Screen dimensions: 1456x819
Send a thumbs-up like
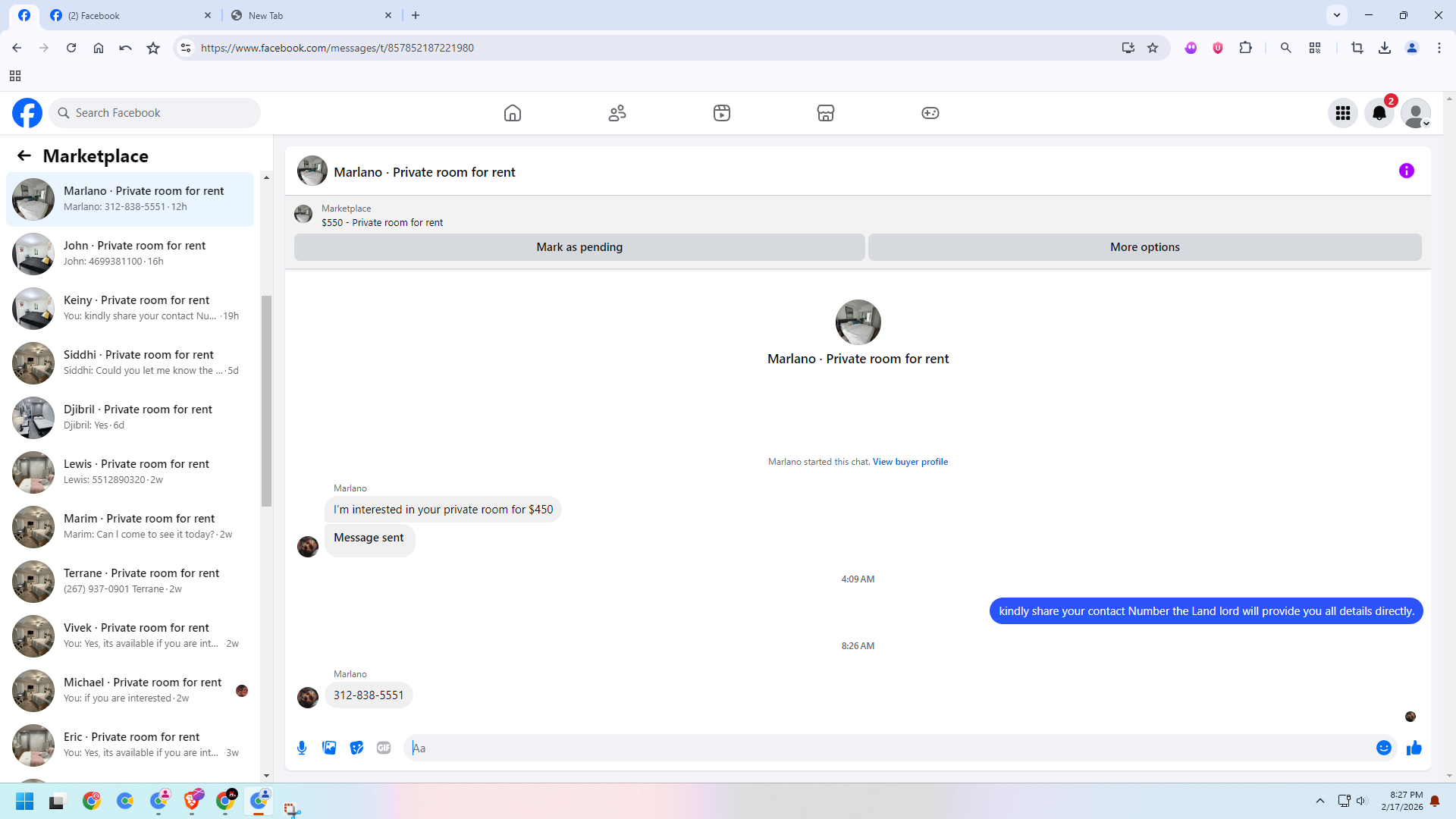coord(1414,748)
